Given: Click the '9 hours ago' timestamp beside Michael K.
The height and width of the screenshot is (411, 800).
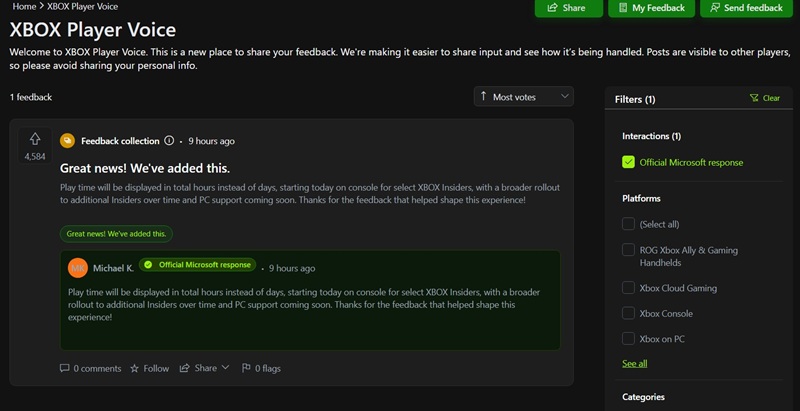Looking at the screenshot, I should tap(292, 268).
